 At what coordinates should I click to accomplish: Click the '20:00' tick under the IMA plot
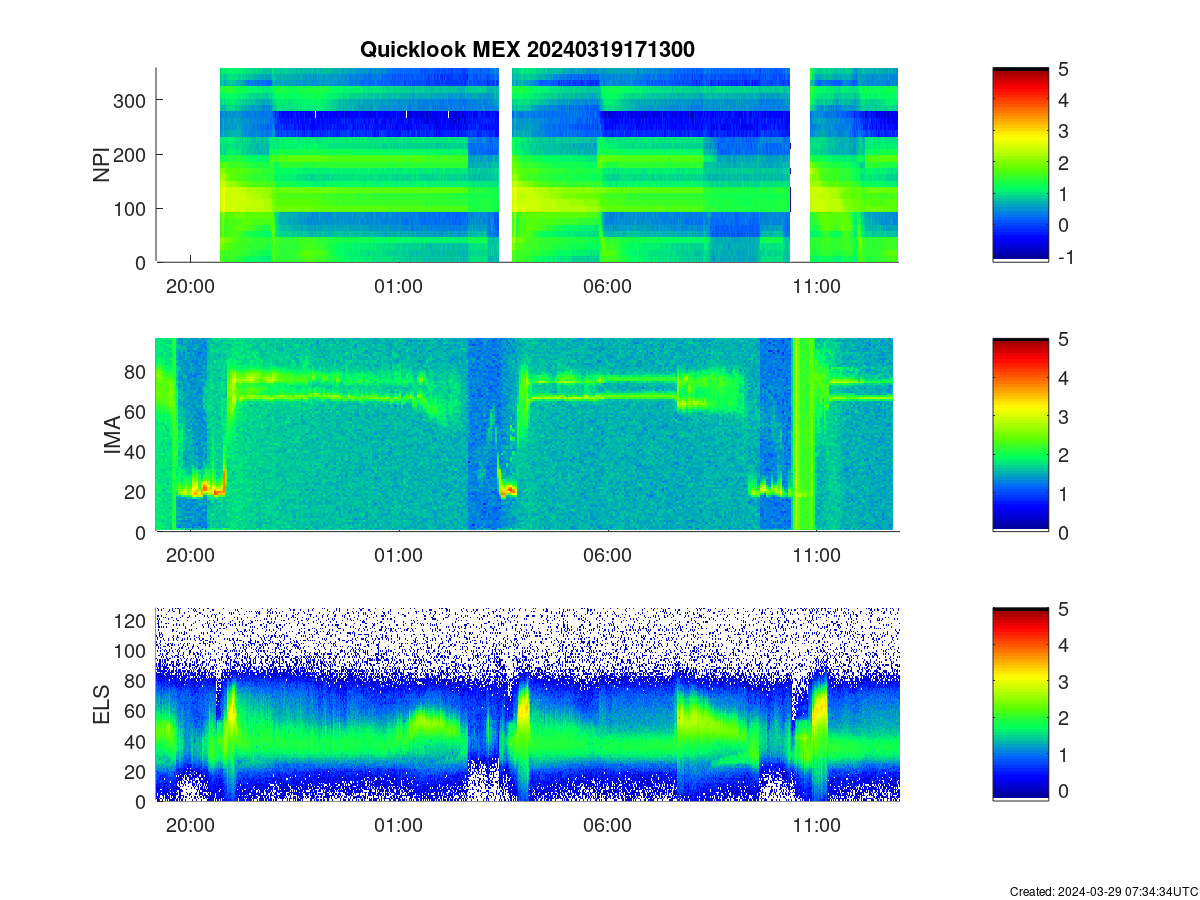pyautogui.click(x=190, y=555)
